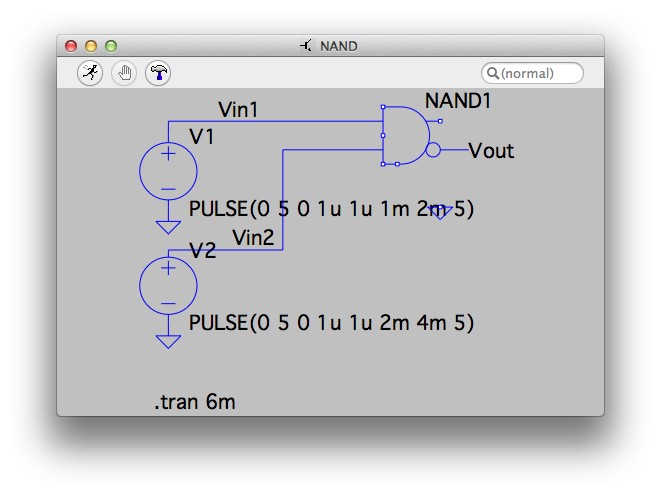Select the V2 voltage source symbol
The image size is (661, 495).
point(168,286)
